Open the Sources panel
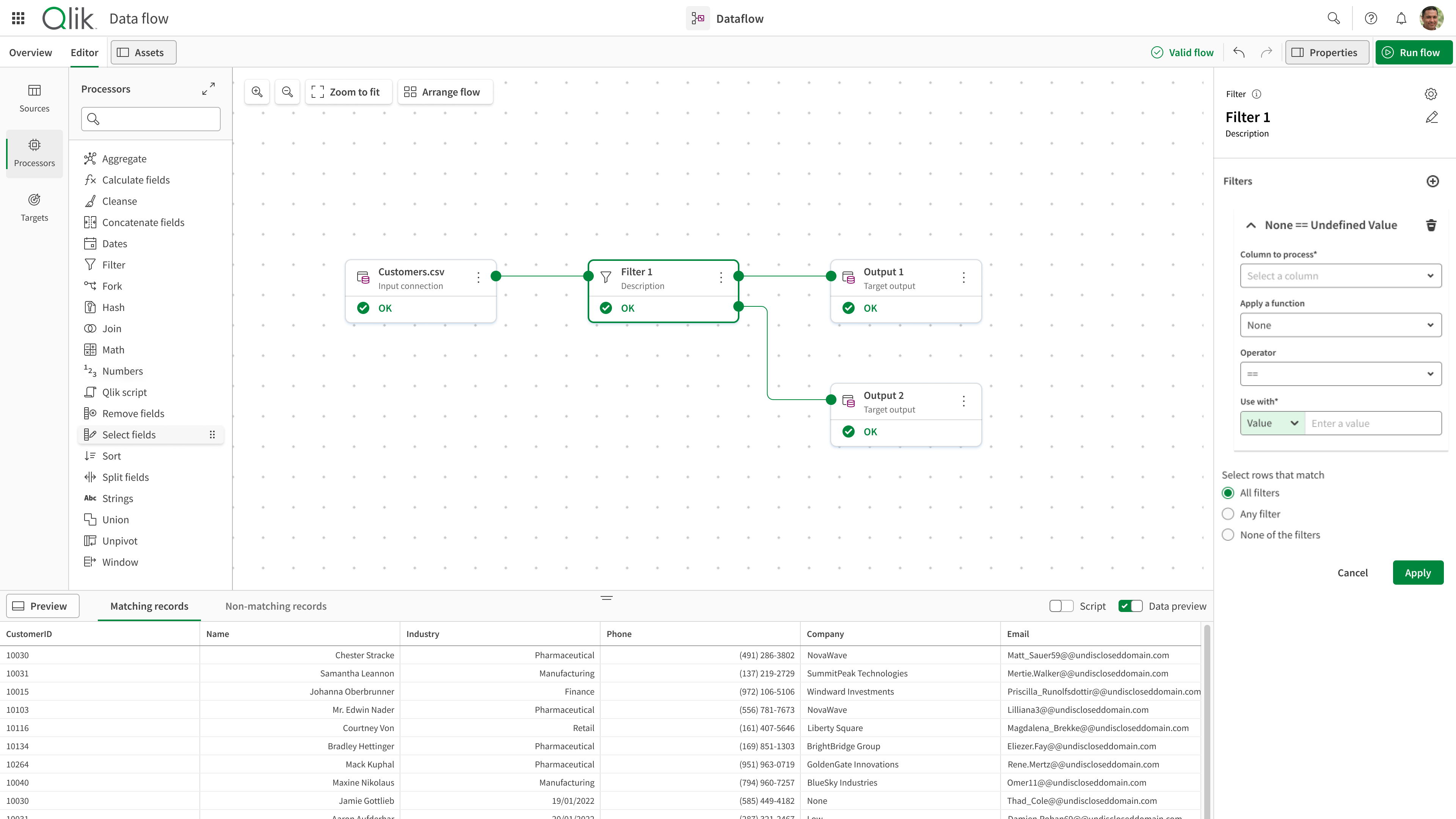1456x819 pixels. (x=34, y=98)
